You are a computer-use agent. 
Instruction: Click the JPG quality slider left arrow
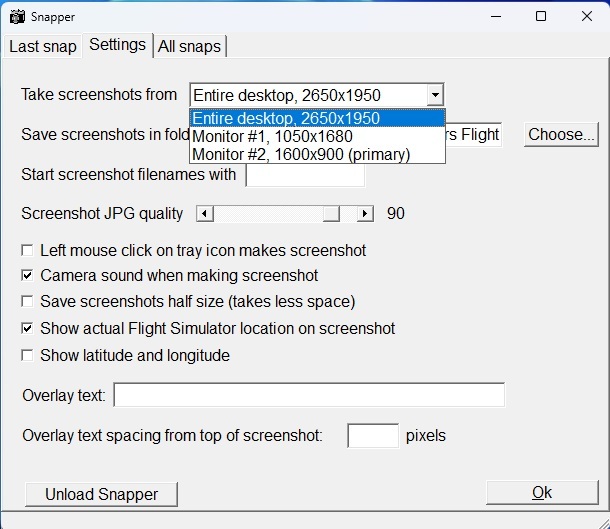(x=204, y=214)
